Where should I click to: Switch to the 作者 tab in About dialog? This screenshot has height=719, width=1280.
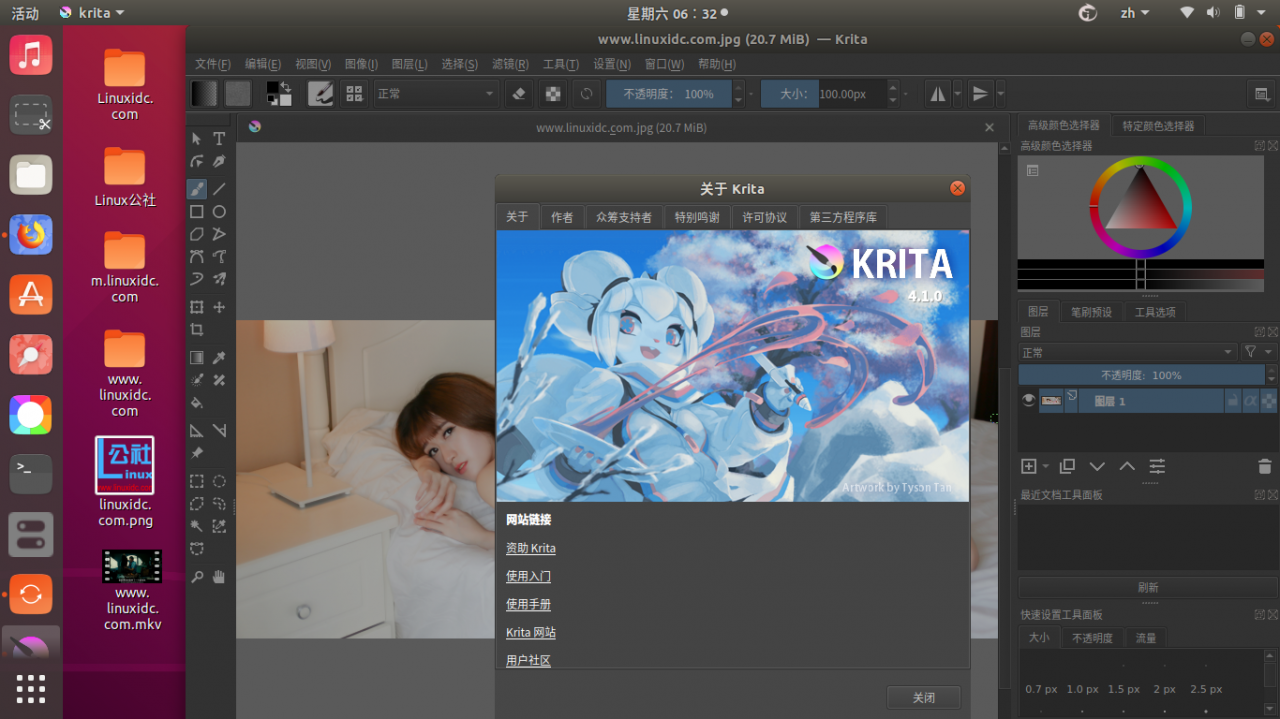coord(562,217)
